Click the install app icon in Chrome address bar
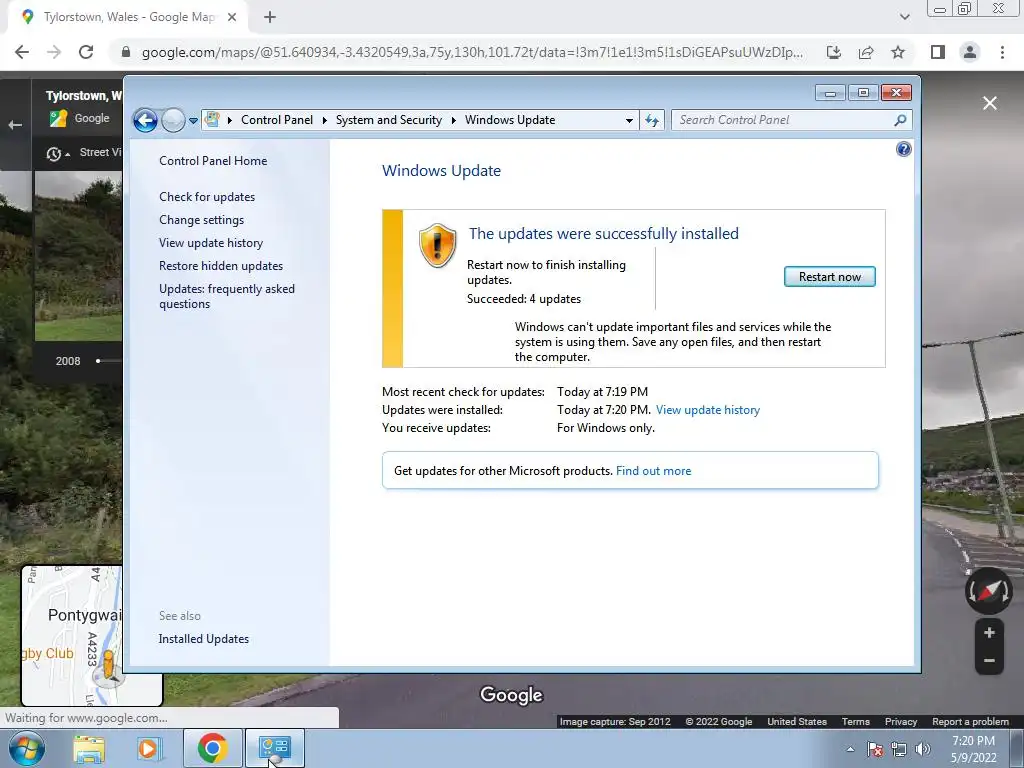This screenshot has height=768, width=1024. (834, 52)
